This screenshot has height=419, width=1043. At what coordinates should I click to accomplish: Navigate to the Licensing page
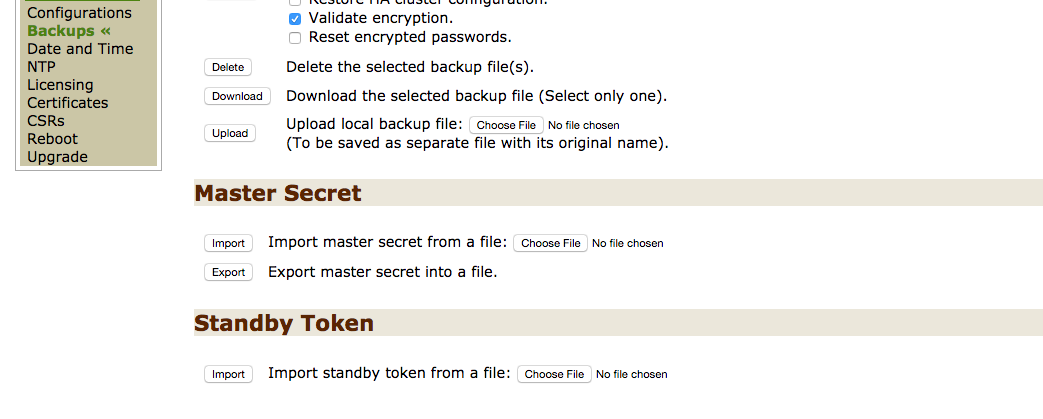[x=60, y=85]
